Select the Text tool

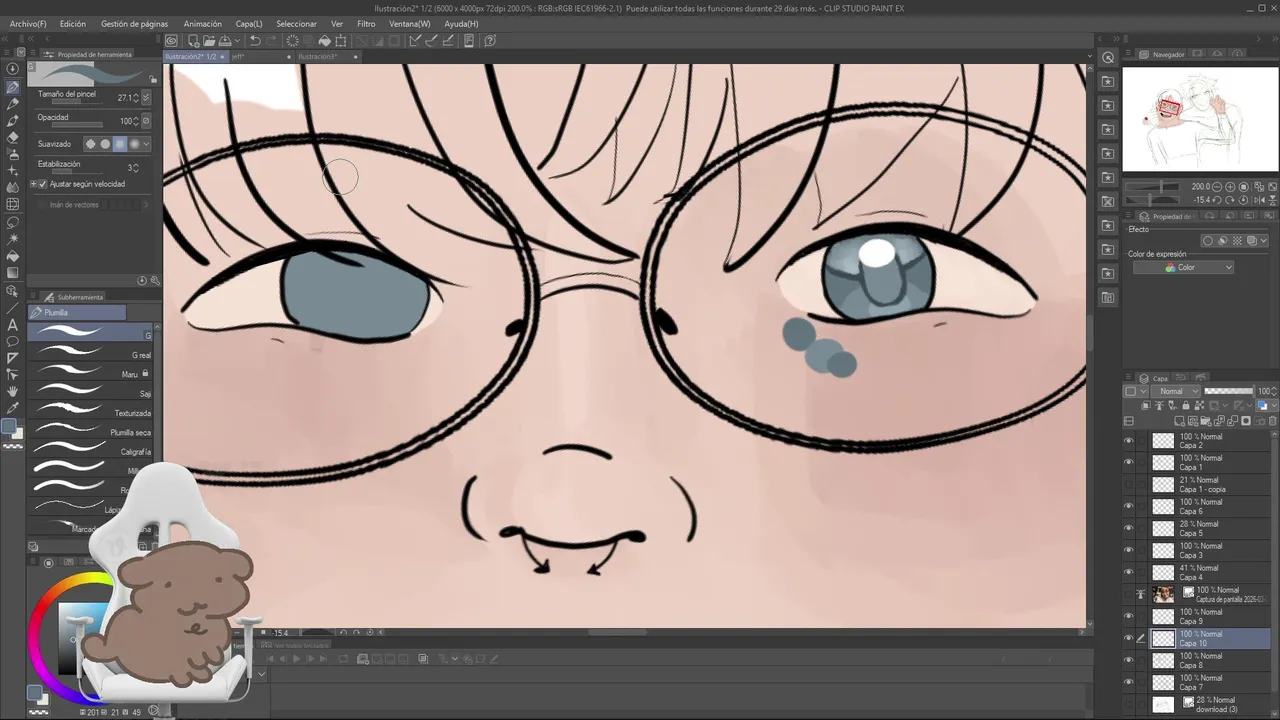(13, 325)
